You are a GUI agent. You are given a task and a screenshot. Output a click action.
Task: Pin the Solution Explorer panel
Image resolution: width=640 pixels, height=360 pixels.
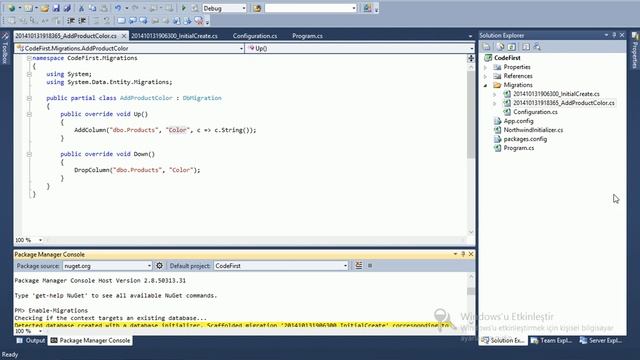pos(614,35)
